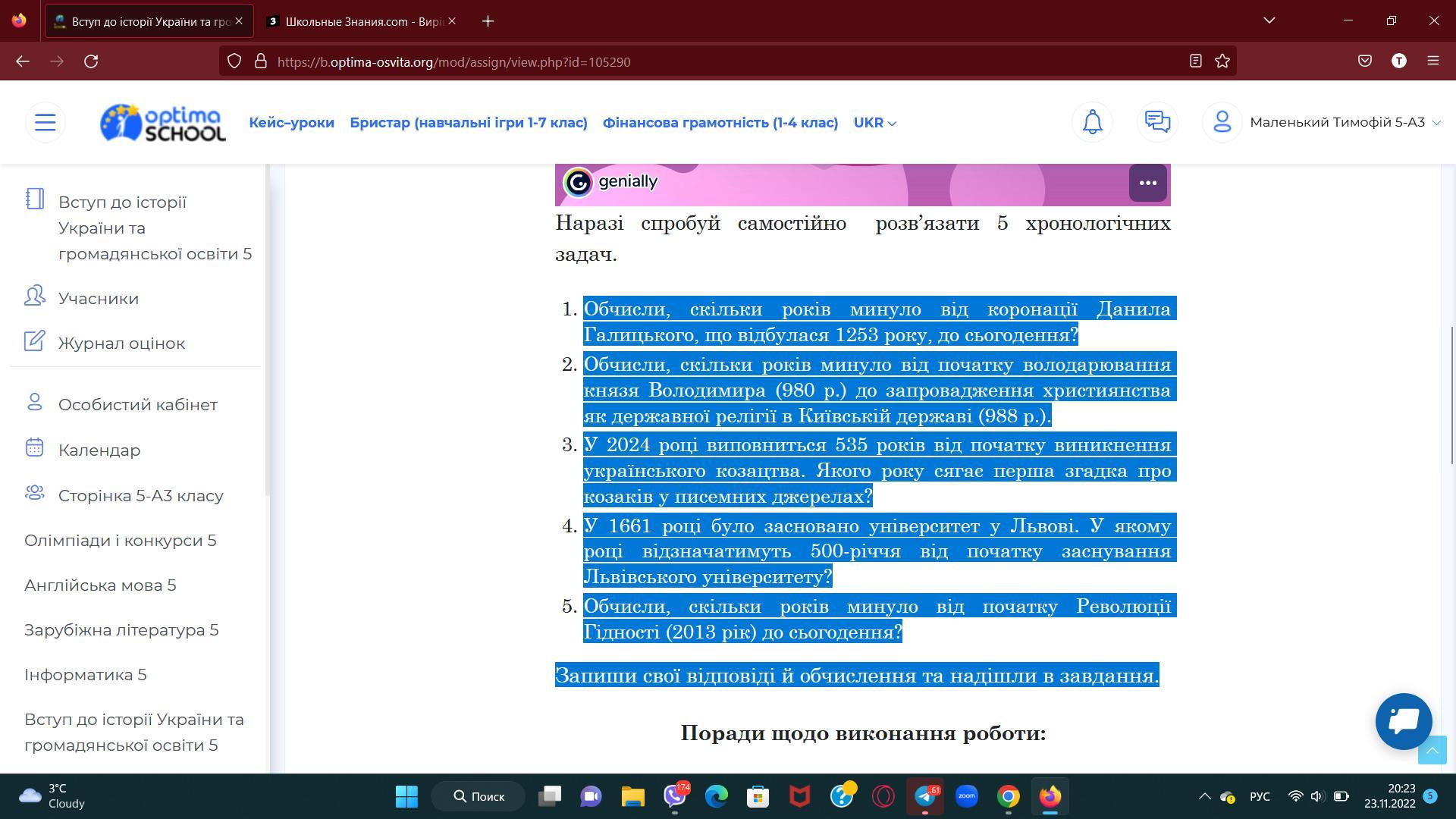Click the Genially three-dots options button
1456x819 pixels.
(1147, 183)
